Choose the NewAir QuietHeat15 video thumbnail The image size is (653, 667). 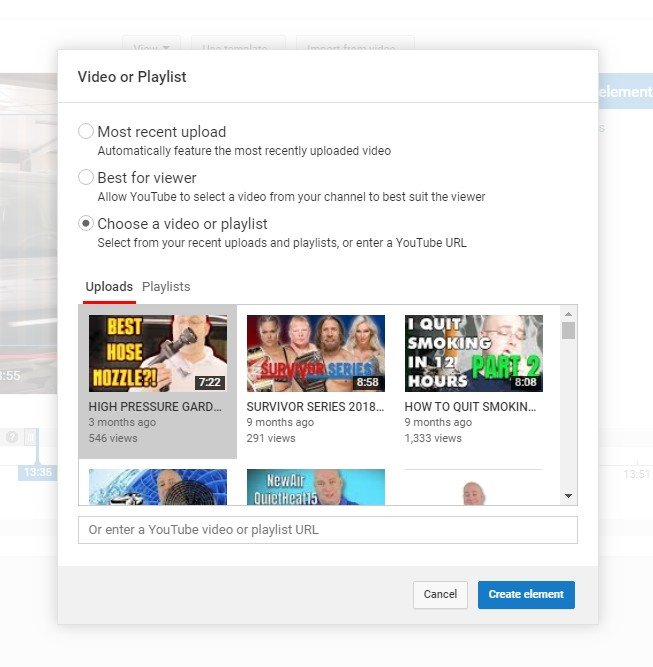(316, 487)
